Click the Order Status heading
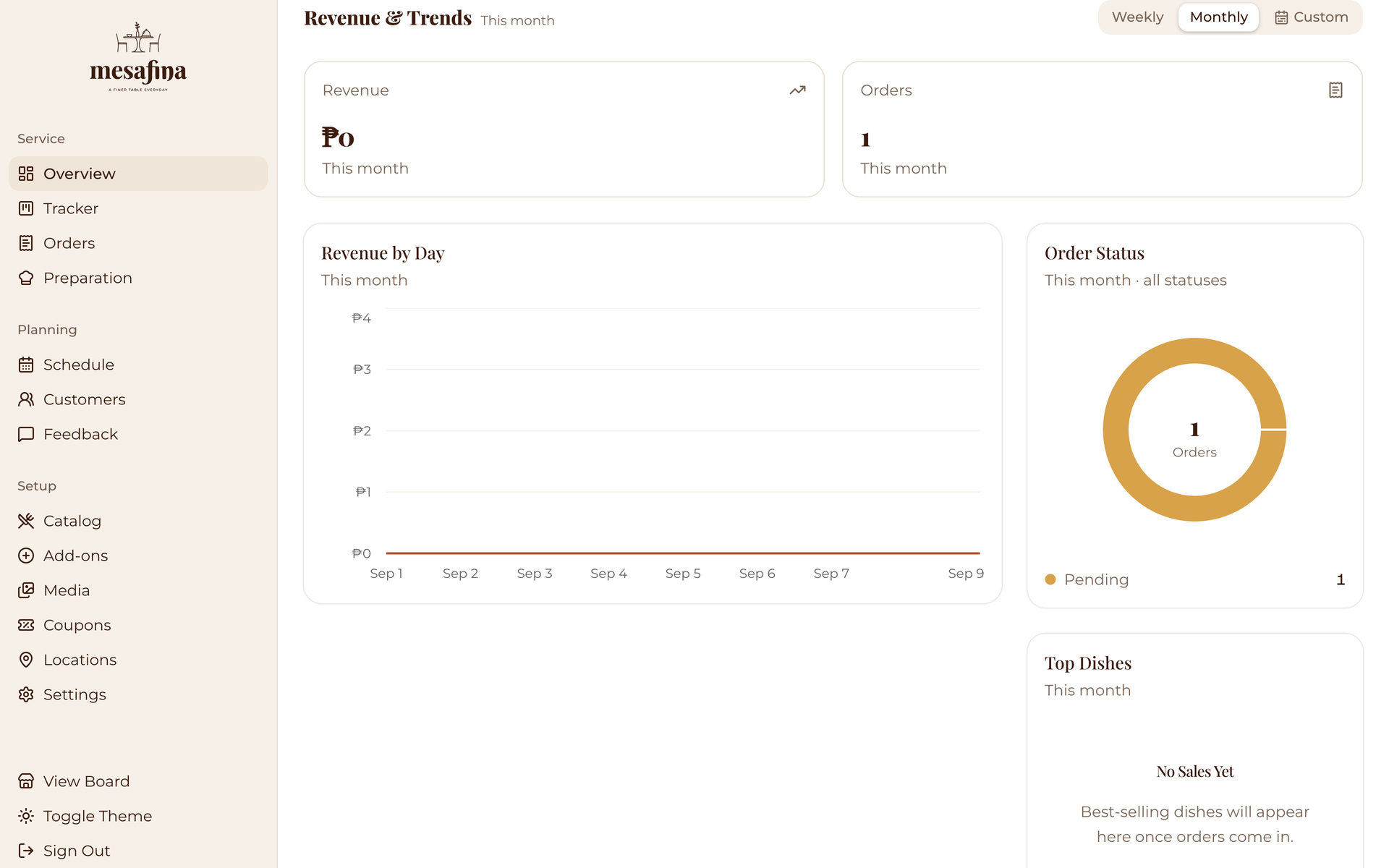 tap(1095, 253)
